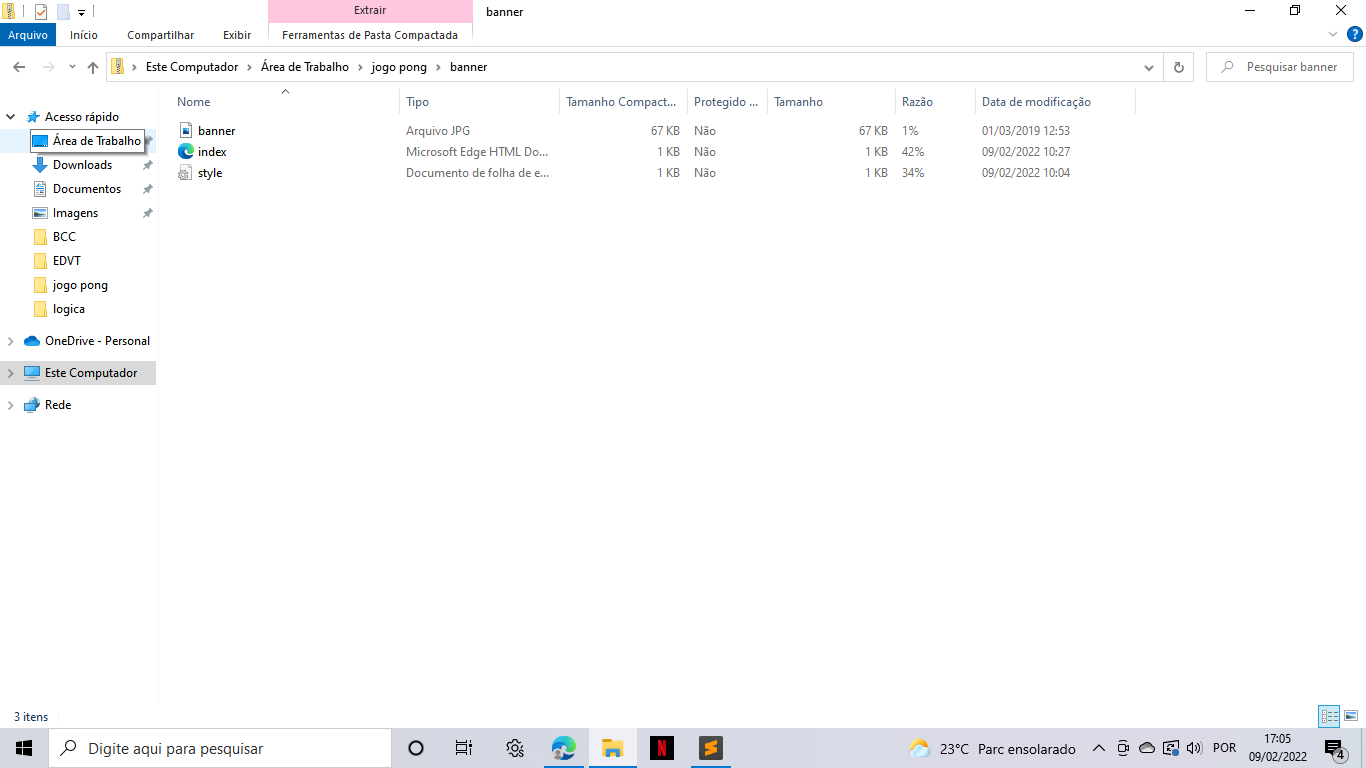Click the properties quick access icon
Image resolution: width=1366 pixels, height=768 pixels.
[41, 12]
